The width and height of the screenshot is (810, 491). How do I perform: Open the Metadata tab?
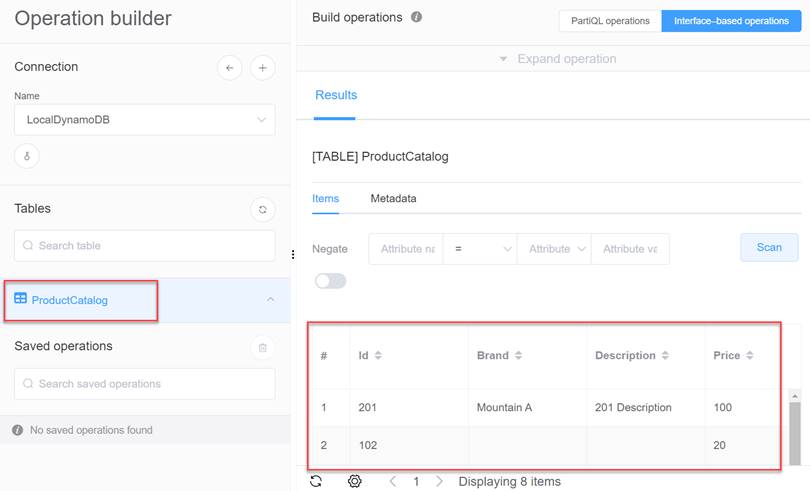pyautogui.click(x=393, y=198)
